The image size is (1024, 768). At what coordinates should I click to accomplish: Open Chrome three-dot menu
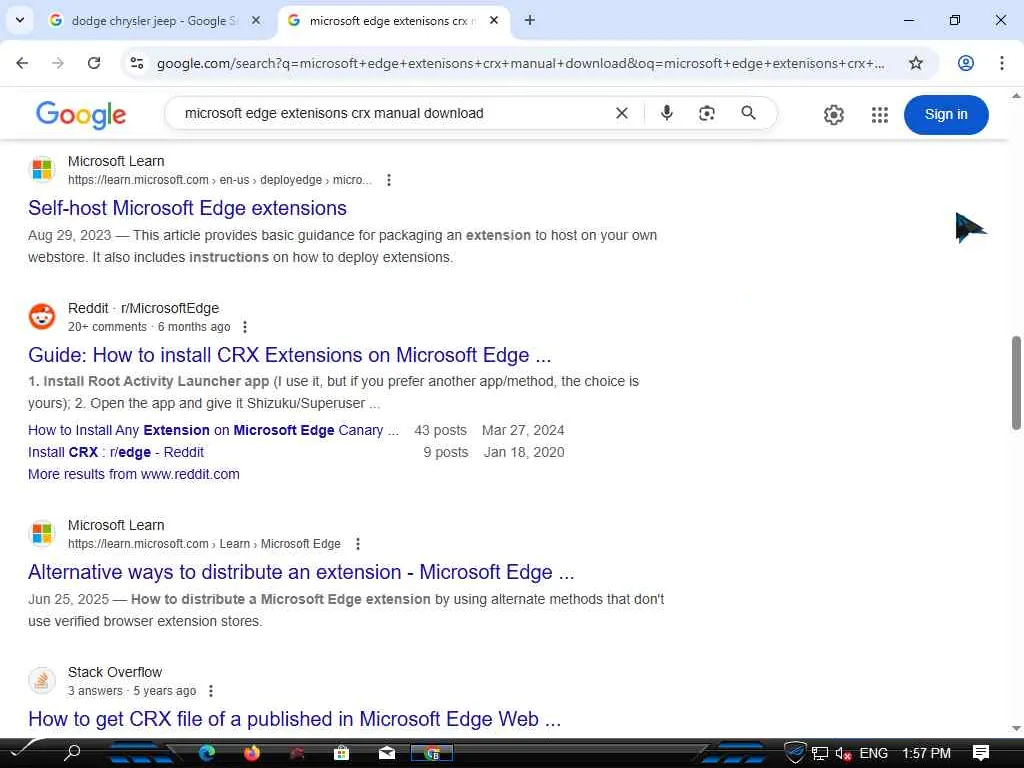coord(1001,63)
